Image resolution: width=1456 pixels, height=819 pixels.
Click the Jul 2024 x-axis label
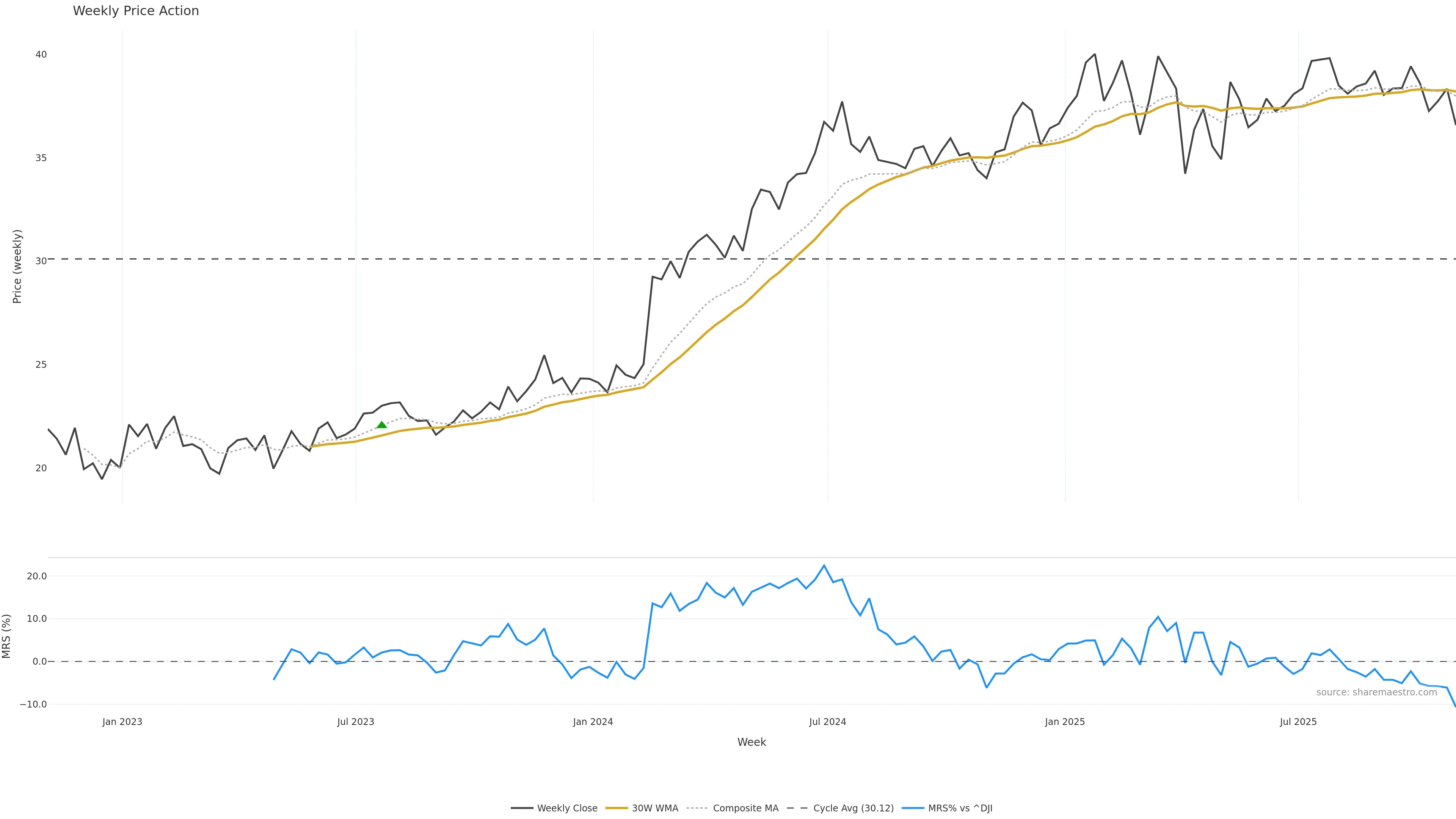click(x=827, y=722)
